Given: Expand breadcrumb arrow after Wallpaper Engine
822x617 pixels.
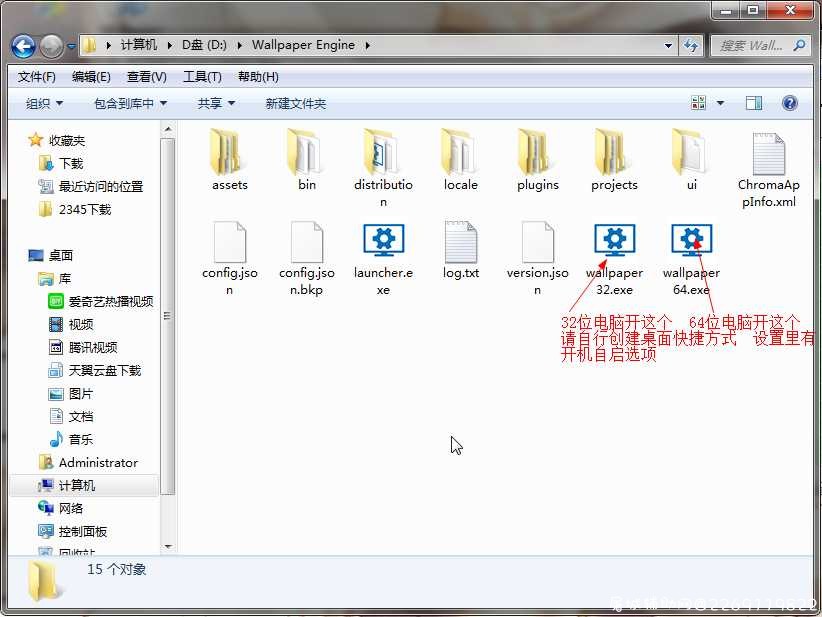Looking at the screenshot, I should (367, 46).
